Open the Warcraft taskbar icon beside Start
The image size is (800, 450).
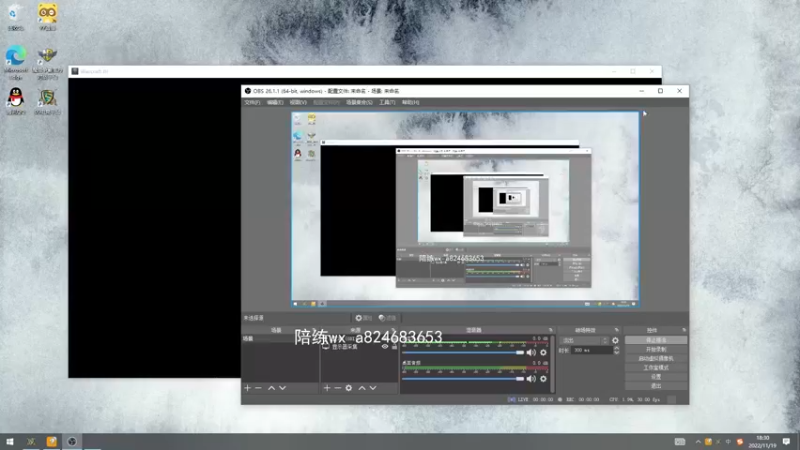point(31,442)
